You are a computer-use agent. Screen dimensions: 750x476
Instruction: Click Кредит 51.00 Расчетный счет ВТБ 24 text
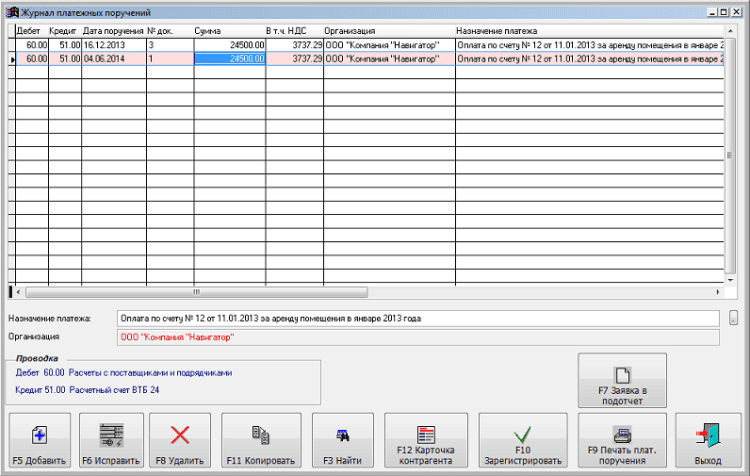point(87,390)
